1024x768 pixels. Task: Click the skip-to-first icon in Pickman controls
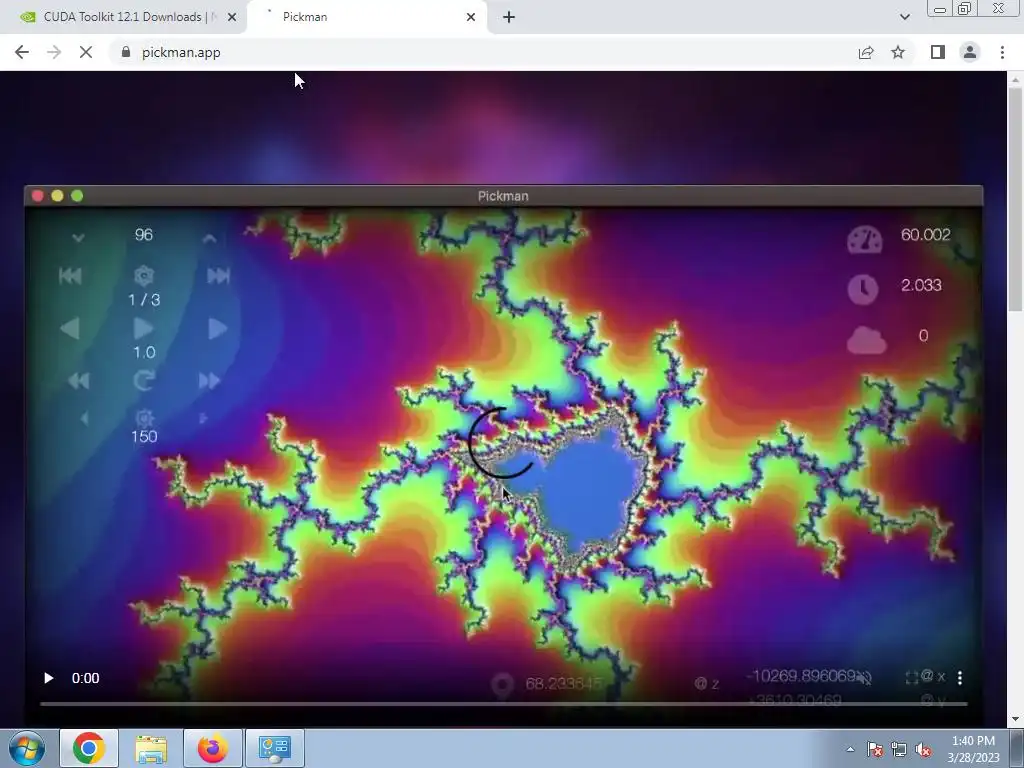point(70,276)
